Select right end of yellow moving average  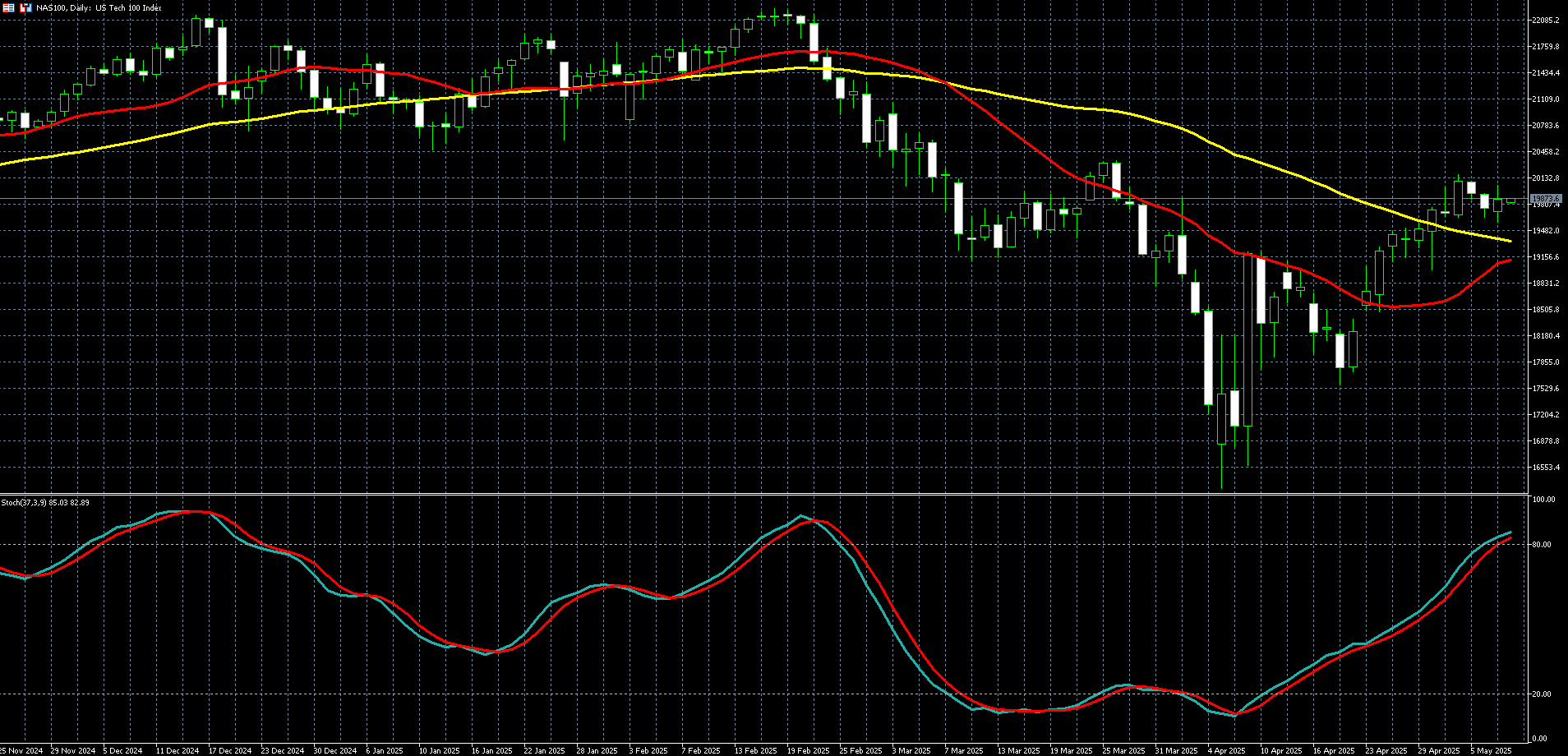coord(1510,241)
